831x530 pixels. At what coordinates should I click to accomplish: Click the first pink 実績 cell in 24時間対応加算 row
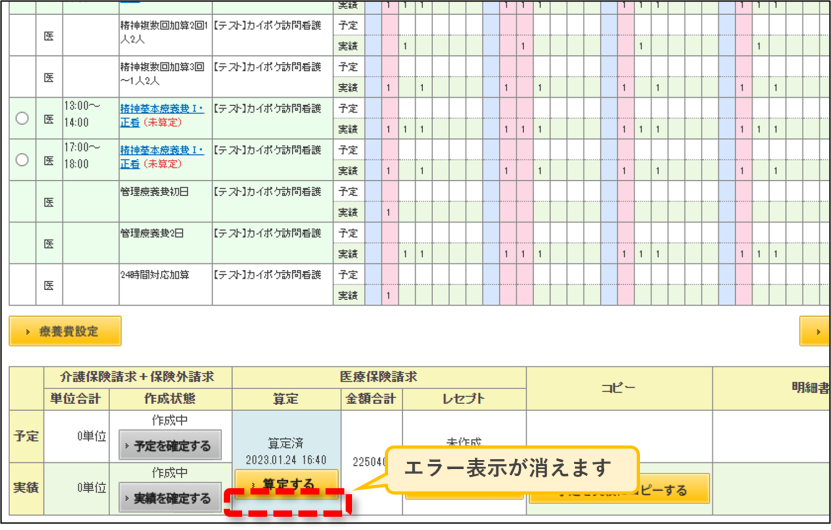(390, 295)
